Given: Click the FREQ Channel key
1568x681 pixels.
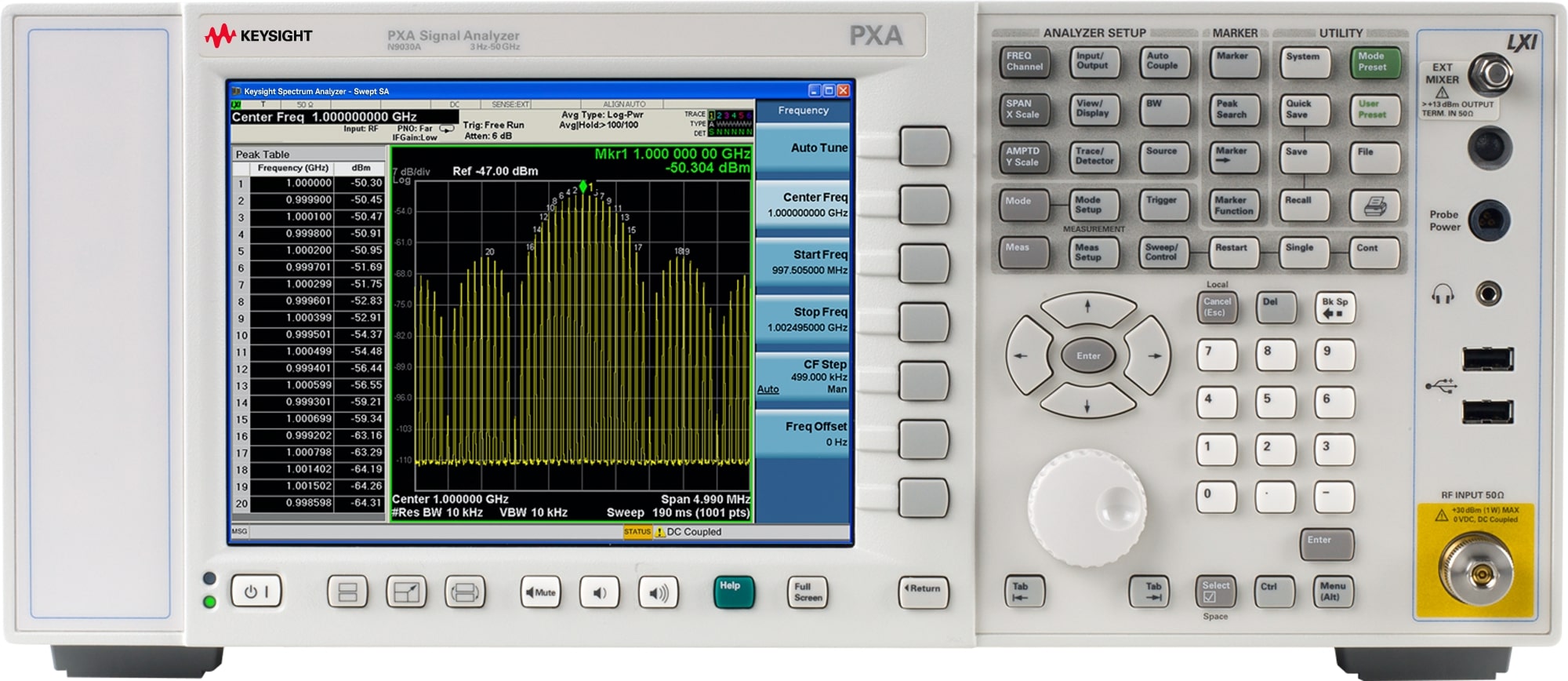Looking at the screenshot, I should [1024, 63].
